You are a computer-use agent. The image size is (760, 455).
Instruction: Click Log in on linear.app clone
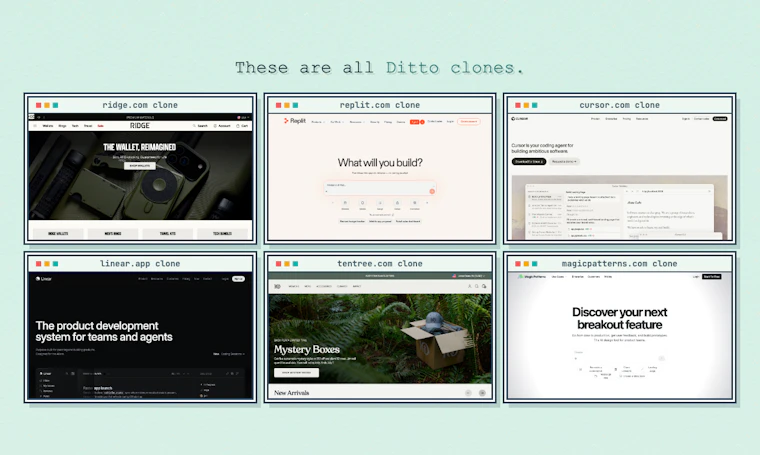click(x=225, y=279)
